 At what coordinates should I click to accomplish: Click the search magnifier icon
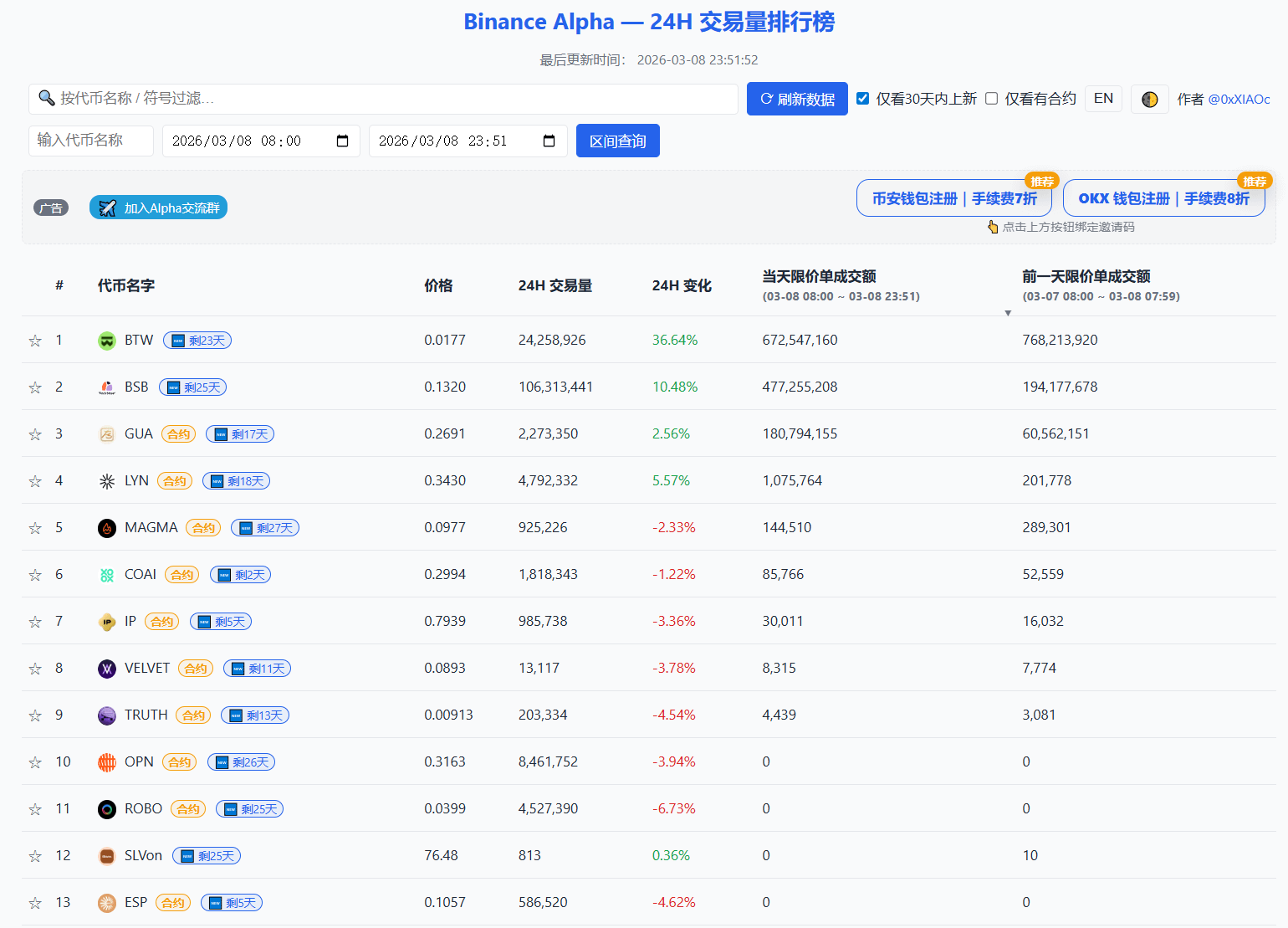47,98
